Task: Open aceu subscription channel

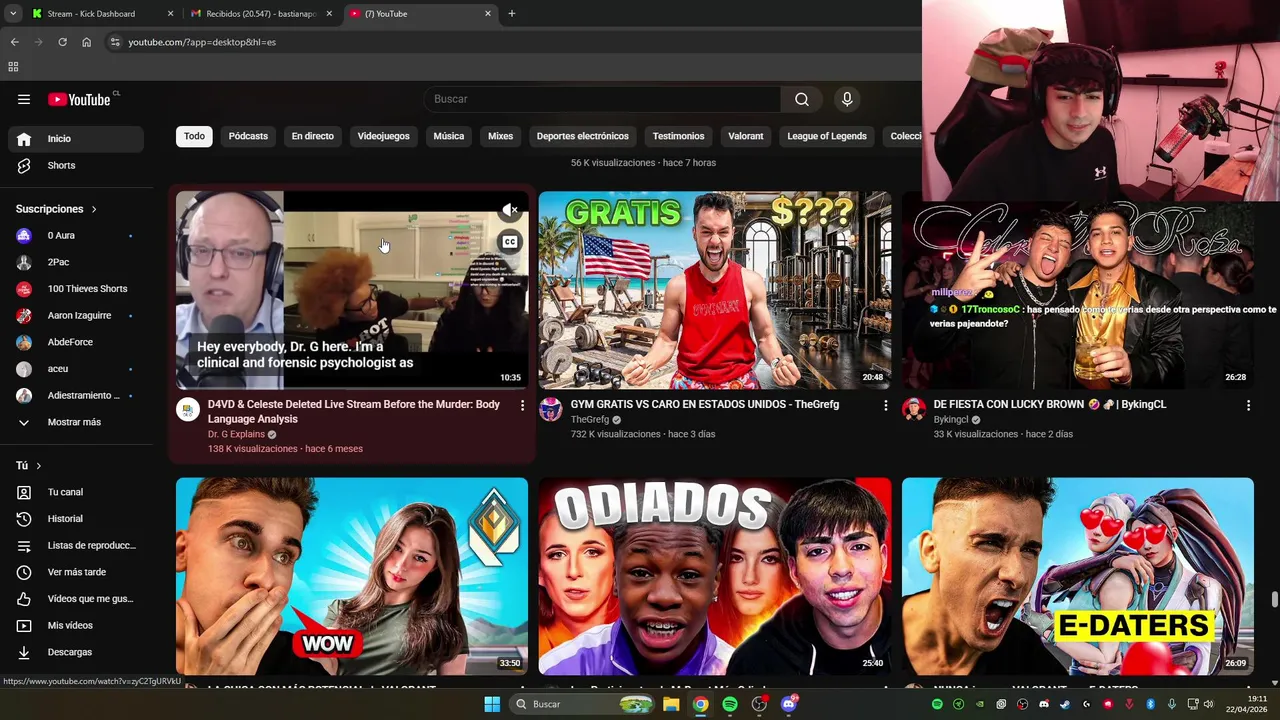Action: pyautogui.click(x=76, y=369)
